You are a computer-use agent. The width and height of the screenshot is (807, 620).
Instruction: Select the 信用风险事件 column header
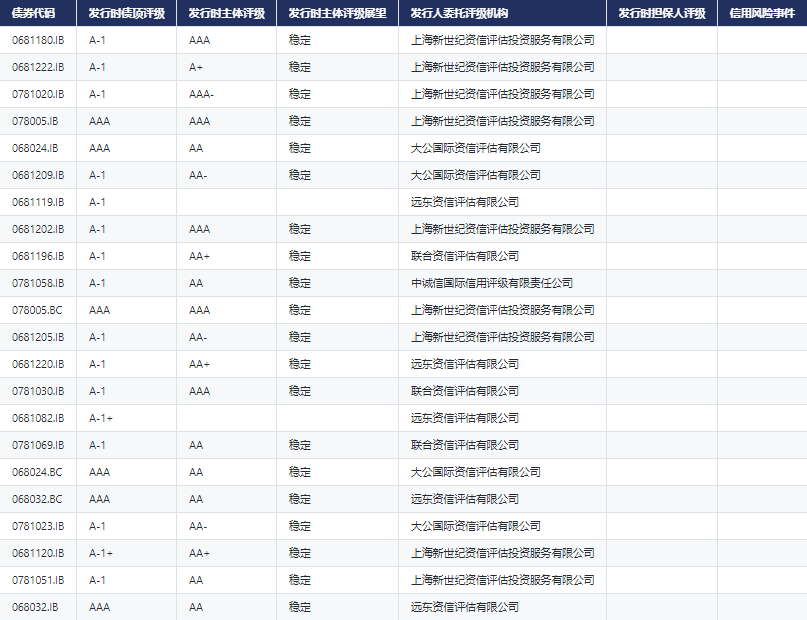[762, 13]
